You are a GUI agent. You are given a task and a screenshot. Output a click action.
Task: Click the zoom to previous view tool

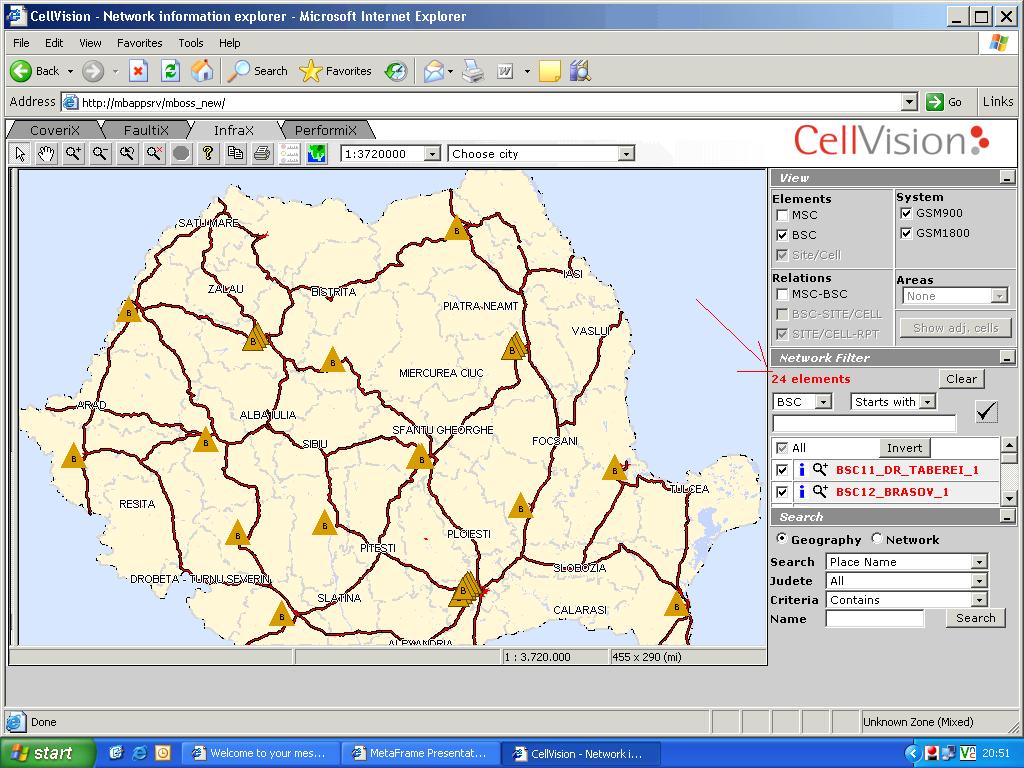pos(127,154)
